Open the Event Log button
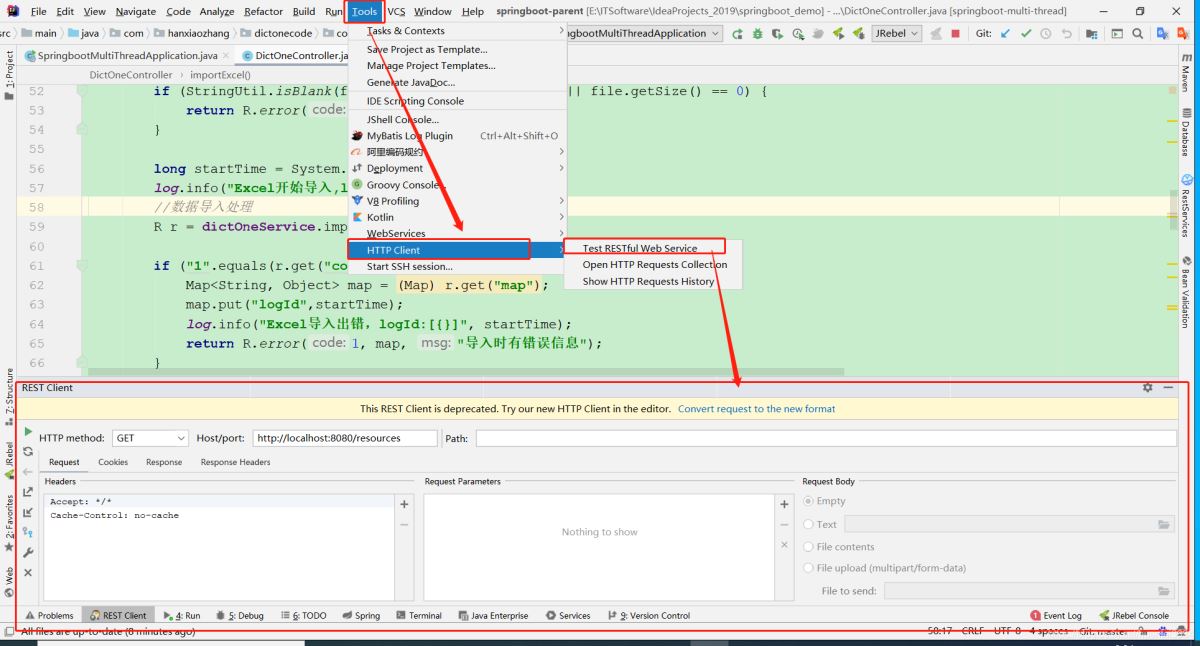Image resolution: width=1200 pixels, height=646 pixels. click(1056, 616)
